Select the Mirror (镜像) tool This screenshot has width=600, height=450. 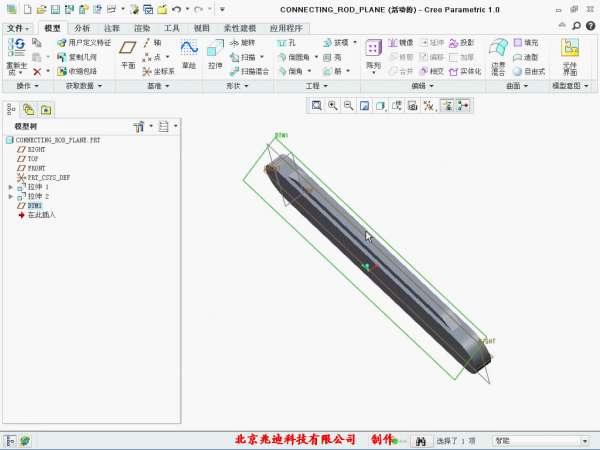point(401,42)
